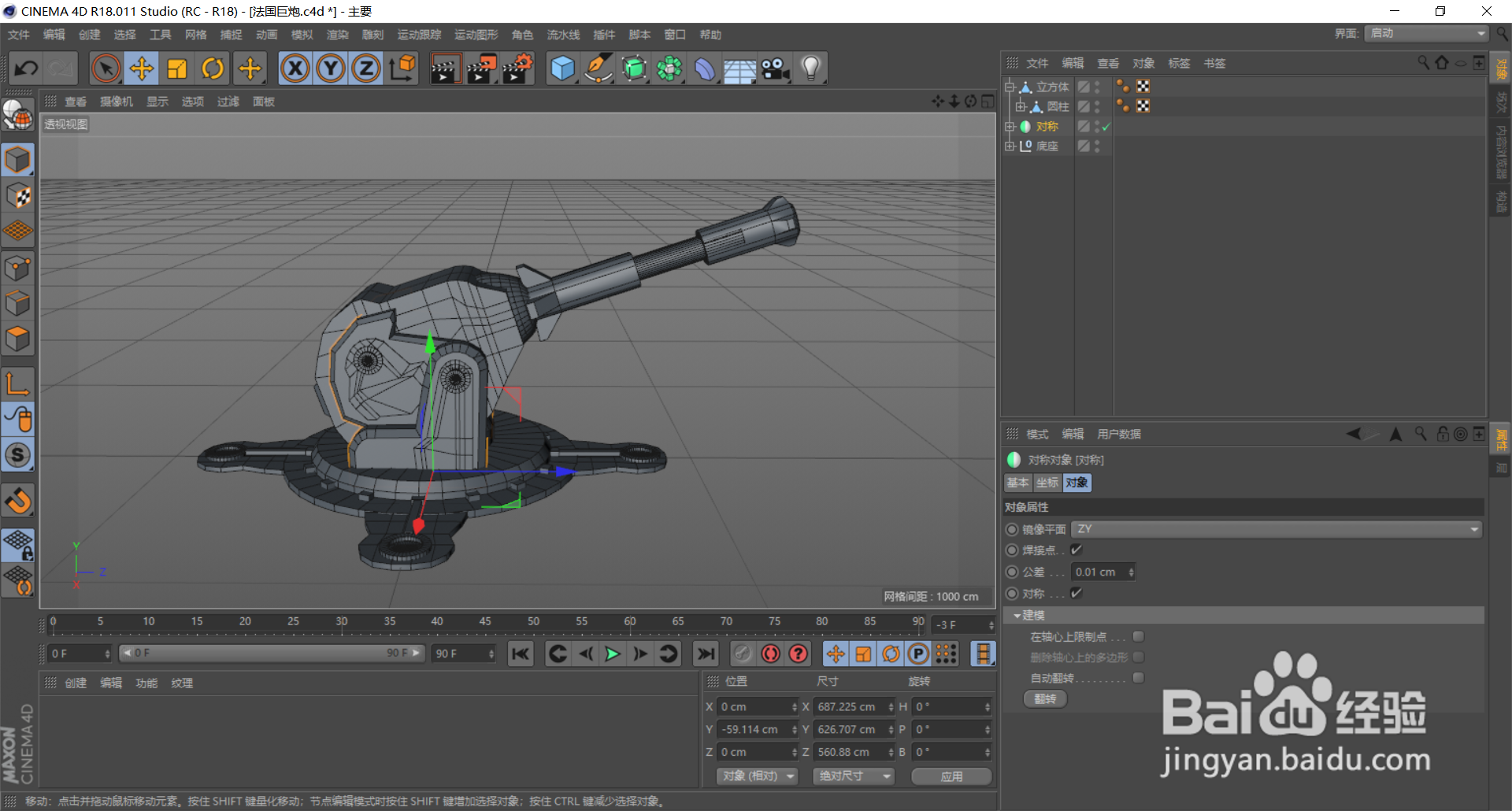Open the 界面 layout dropdown 启动
Viewport: 1512px width, 811px height.
click(x=1426, y=33)
